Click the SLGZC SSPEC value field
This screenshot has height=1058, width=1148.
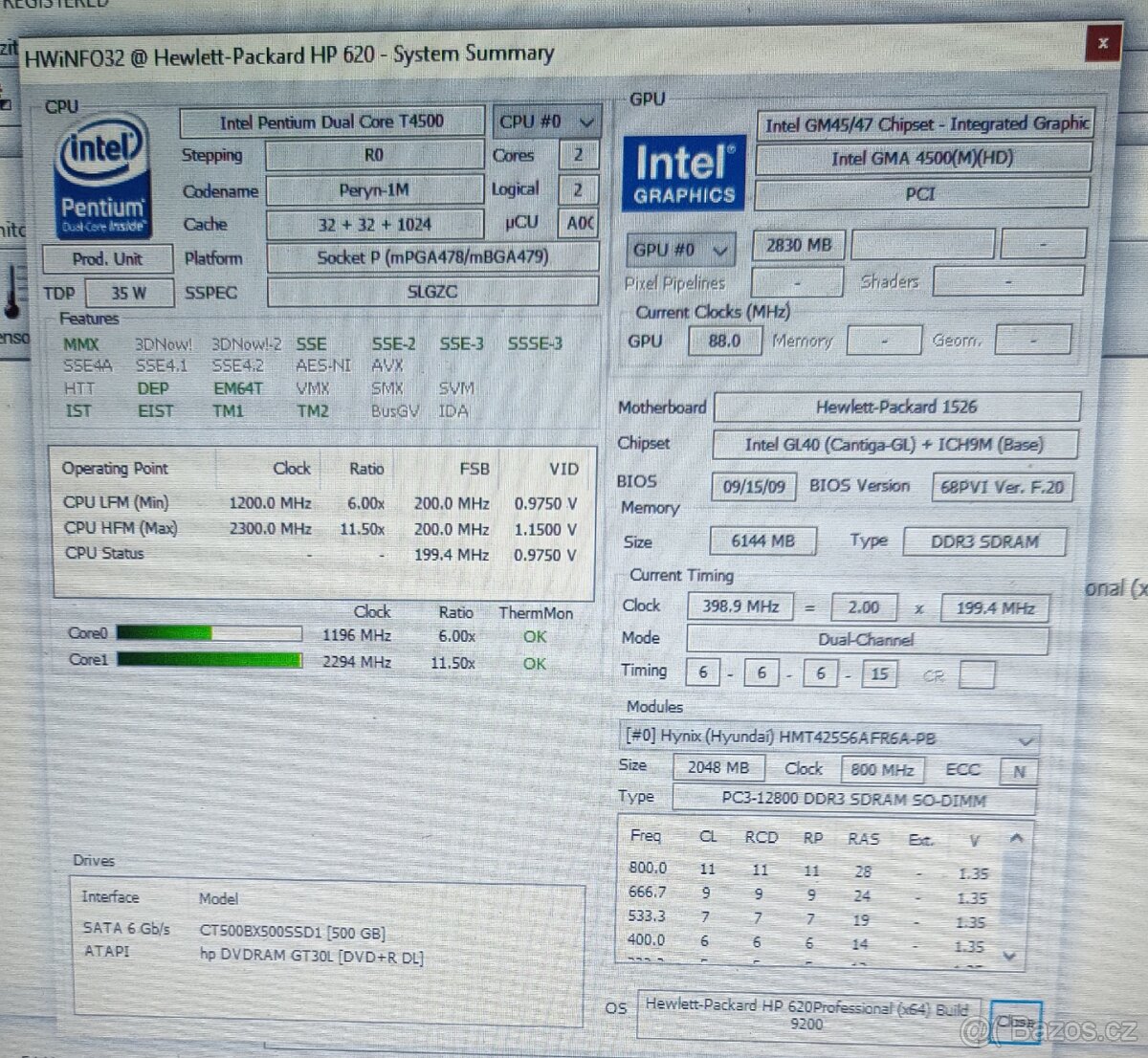coord(432,292)
